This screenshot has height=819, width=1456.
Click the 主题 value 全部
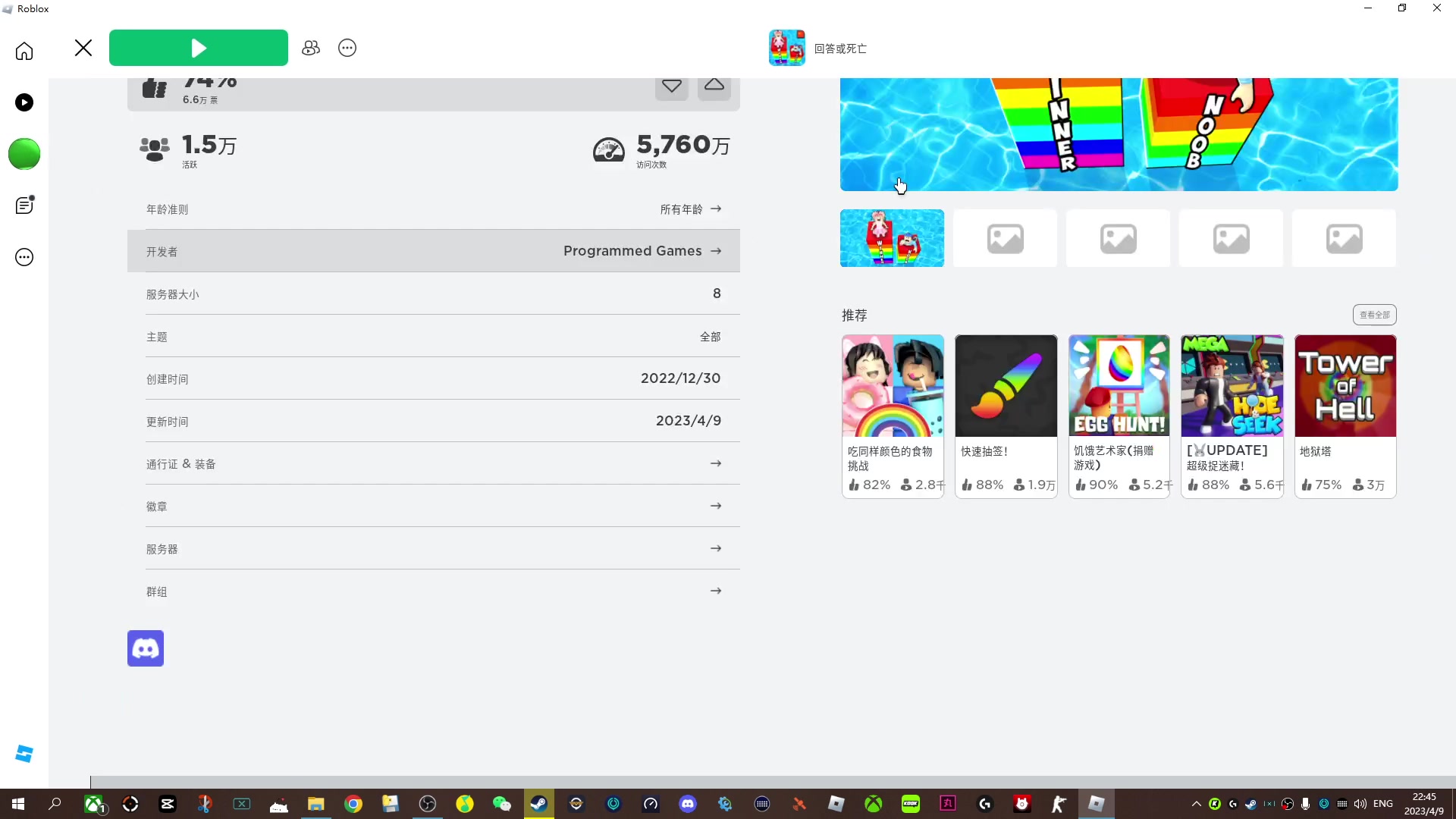coord(711,337)
